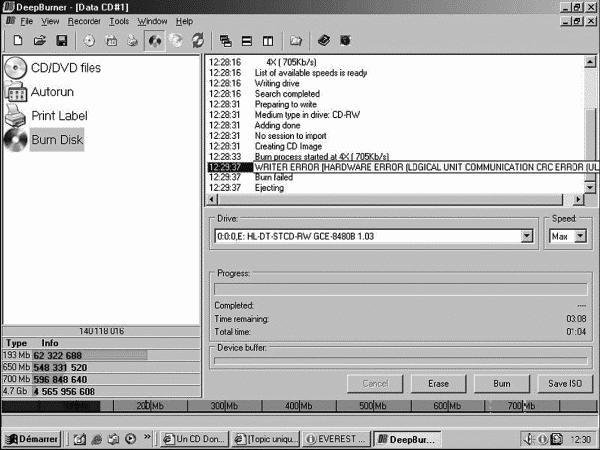Click the refresh arrows toolbar icon
Image resolution: width=600 pixels, height=450 pixels.
click(197, 40)
